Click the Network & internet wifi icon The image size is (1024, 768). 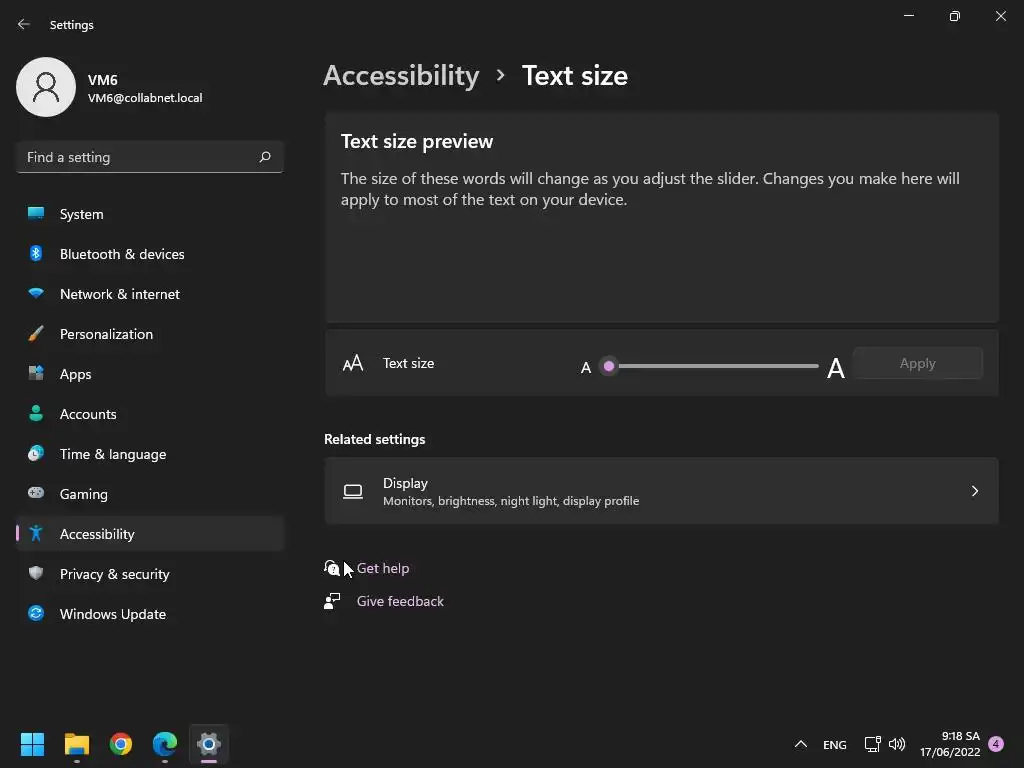(x=36, y=294)
